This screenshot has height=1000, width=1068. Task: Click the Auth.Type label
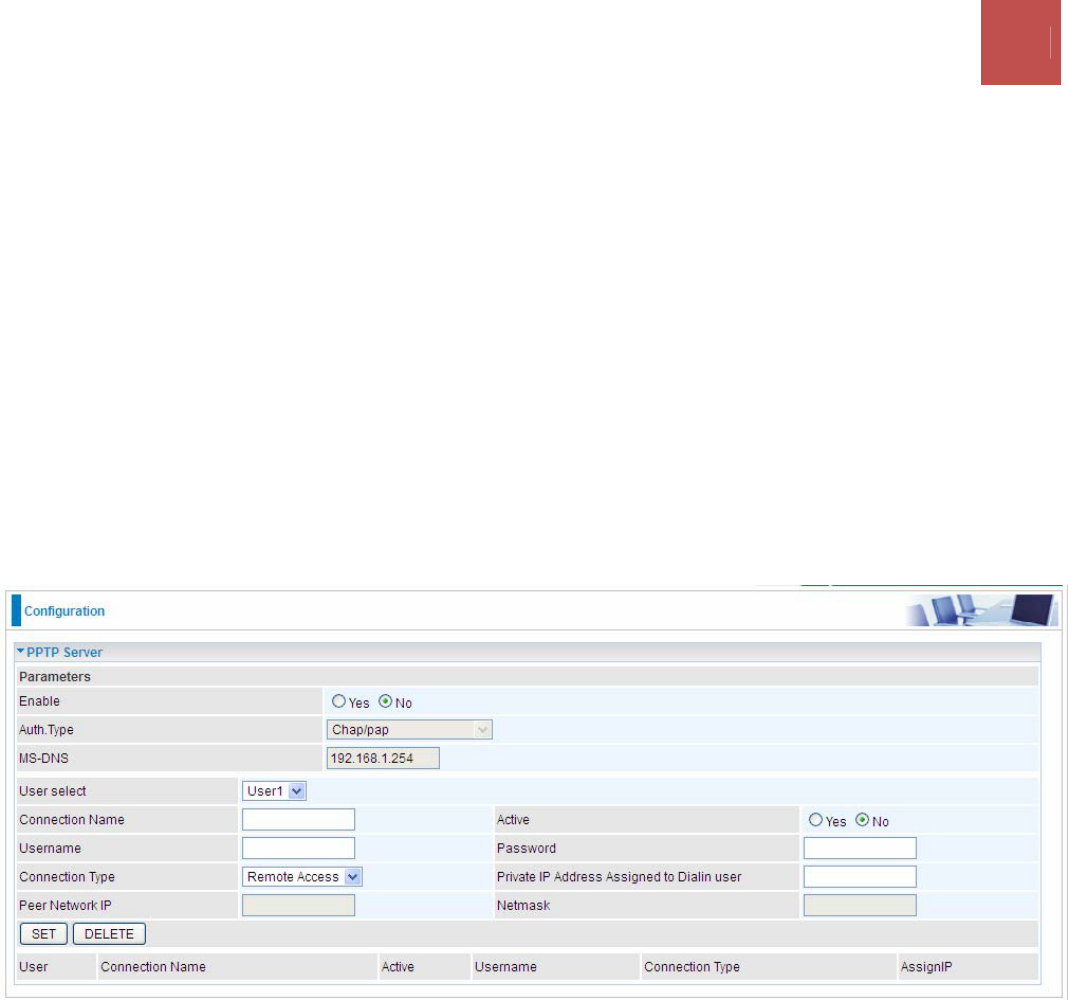tap(46, 730)
